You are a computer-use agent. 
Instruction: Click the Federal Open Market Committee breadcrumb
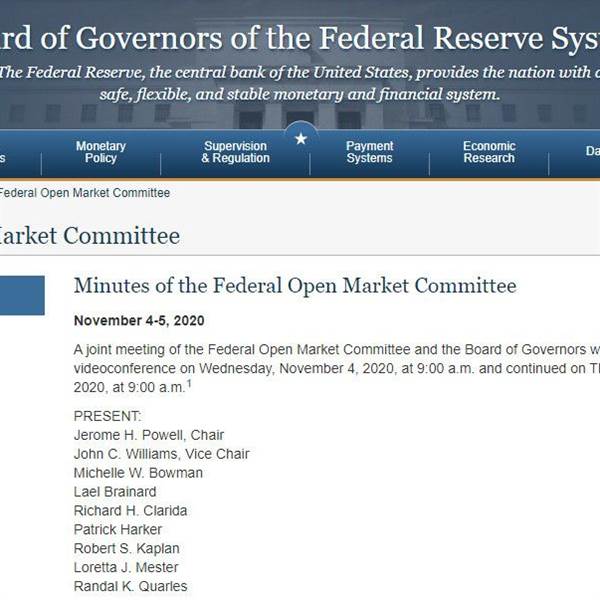(x=85, y=193)
